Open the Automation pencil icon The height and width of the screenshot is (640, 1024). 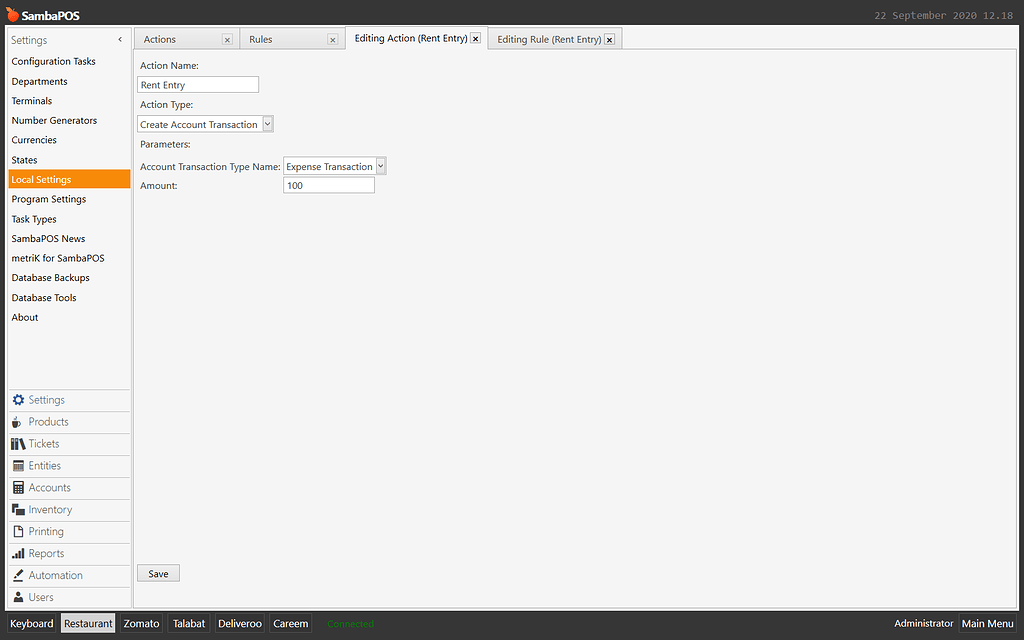pos(20,575)
